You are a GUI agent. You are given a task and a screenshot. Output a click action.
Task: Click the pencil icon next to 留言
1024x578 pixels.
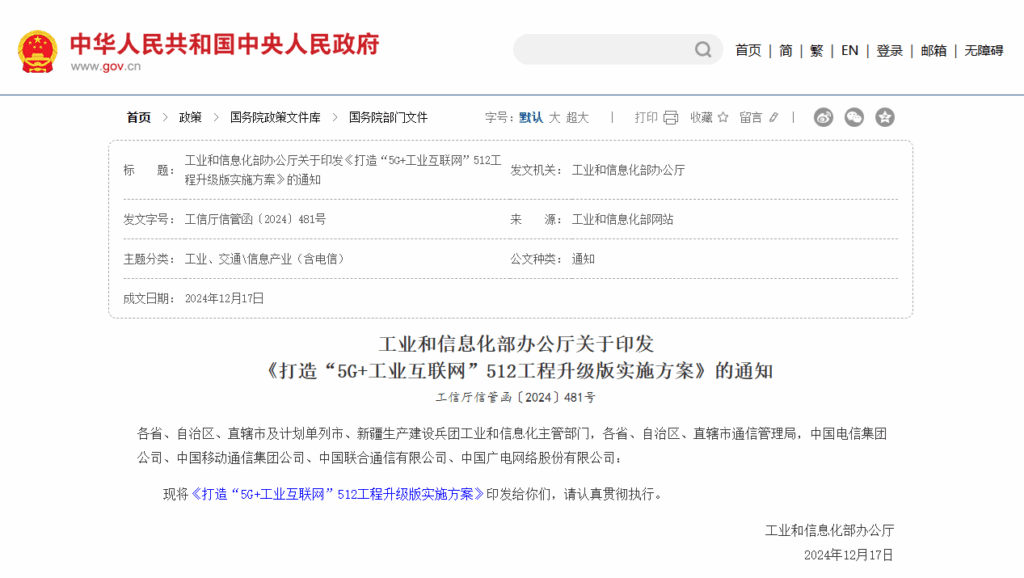tap(773, 118)
